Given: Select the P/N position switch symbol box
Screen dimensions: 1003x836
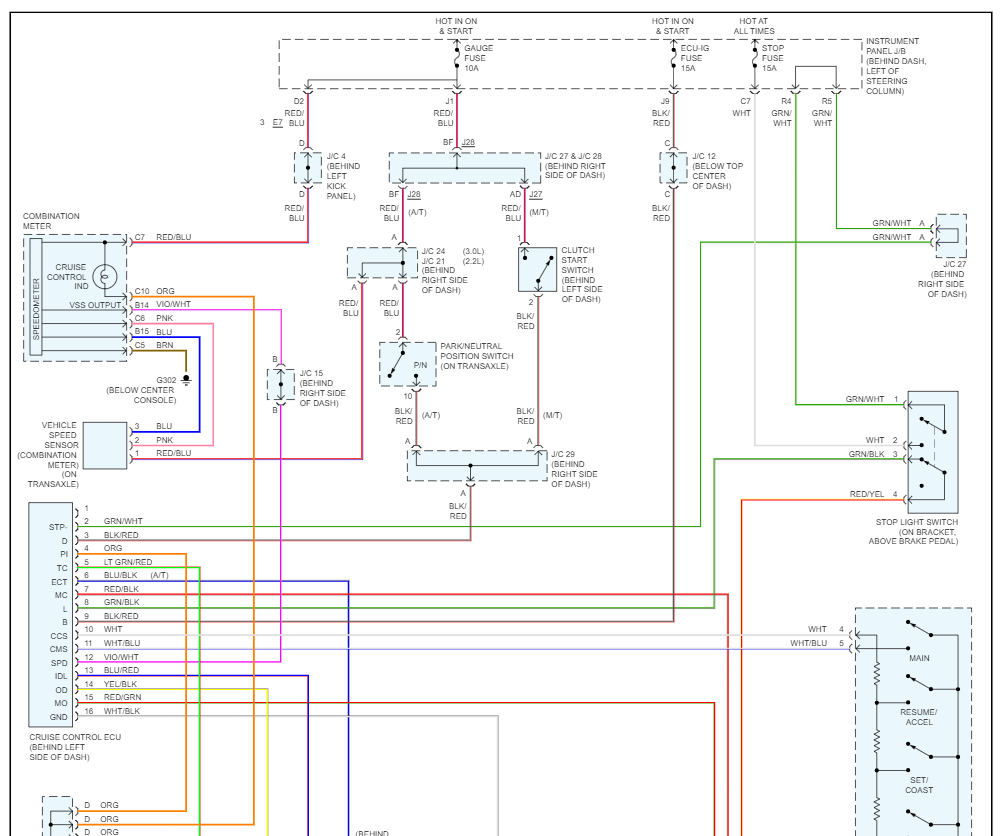Looking at the screenshot, I should (x=407, y=364).
